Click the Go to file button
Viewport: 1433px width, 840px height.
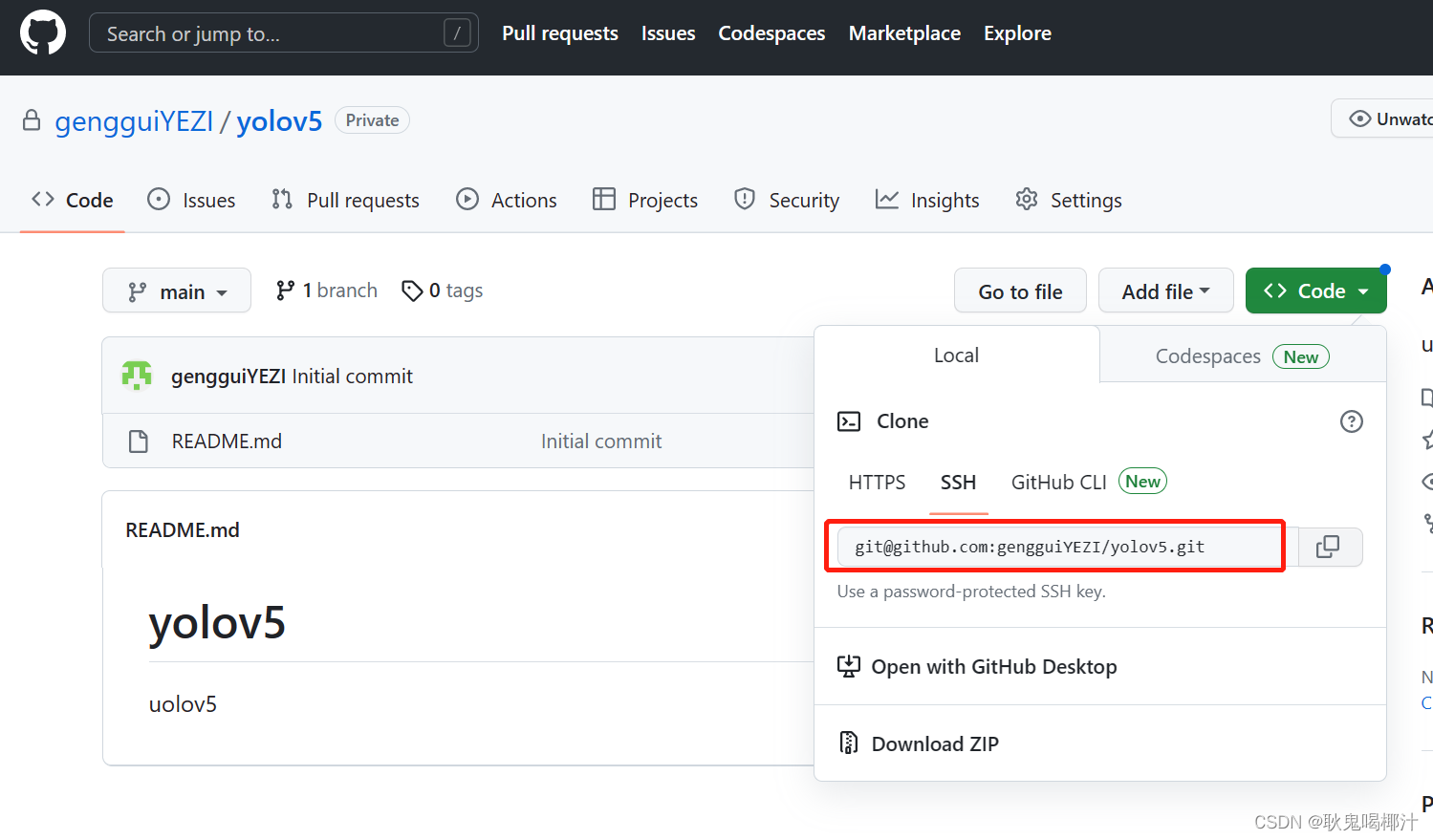pyautogui.click(x=1020, y=291)
